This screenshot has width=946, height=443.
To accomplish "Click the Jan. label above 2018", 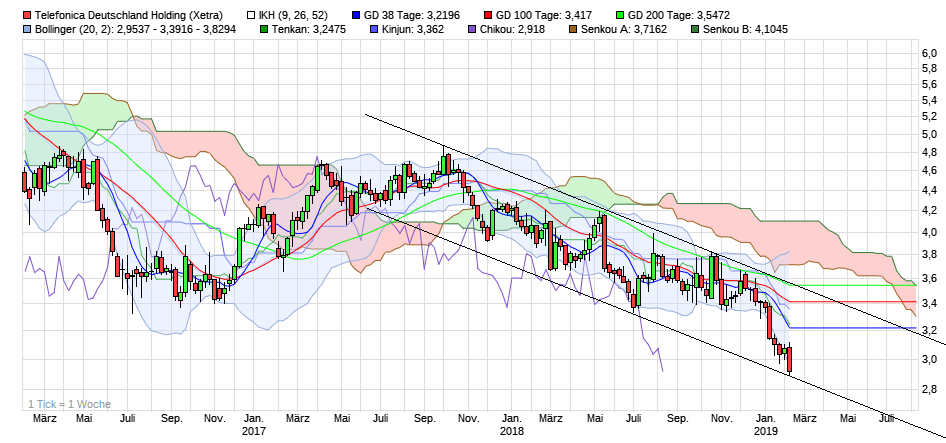I will (x=512, y=418).
